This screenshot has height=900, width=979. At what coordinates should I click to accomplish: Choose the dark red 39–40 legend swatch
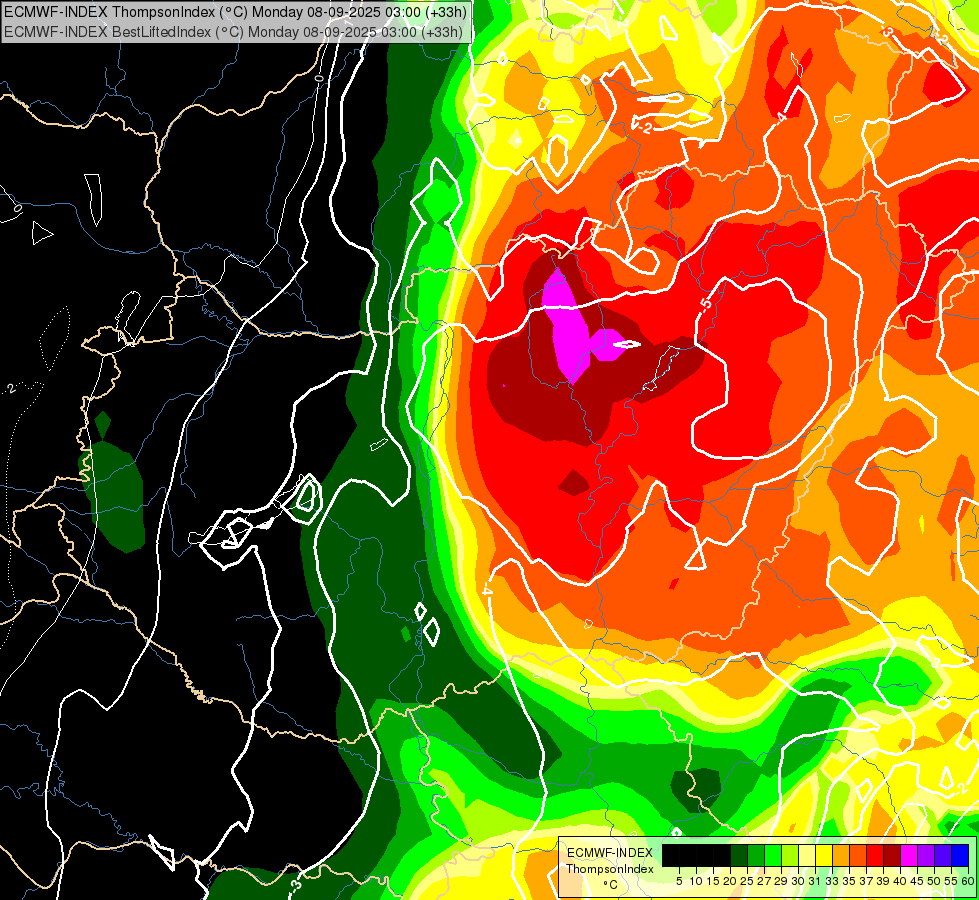(892, 855)
